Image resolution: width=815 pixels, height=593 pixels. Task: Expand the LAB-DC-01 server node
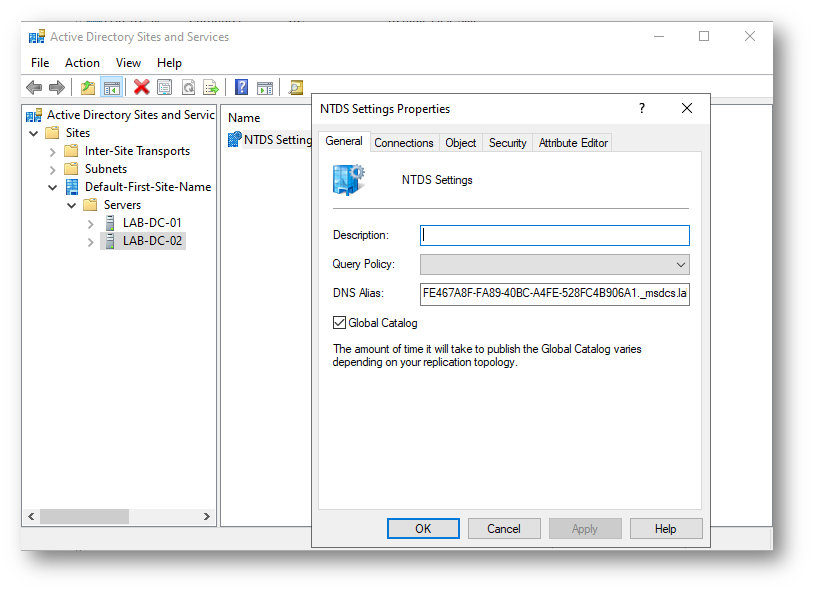(90, 224)
